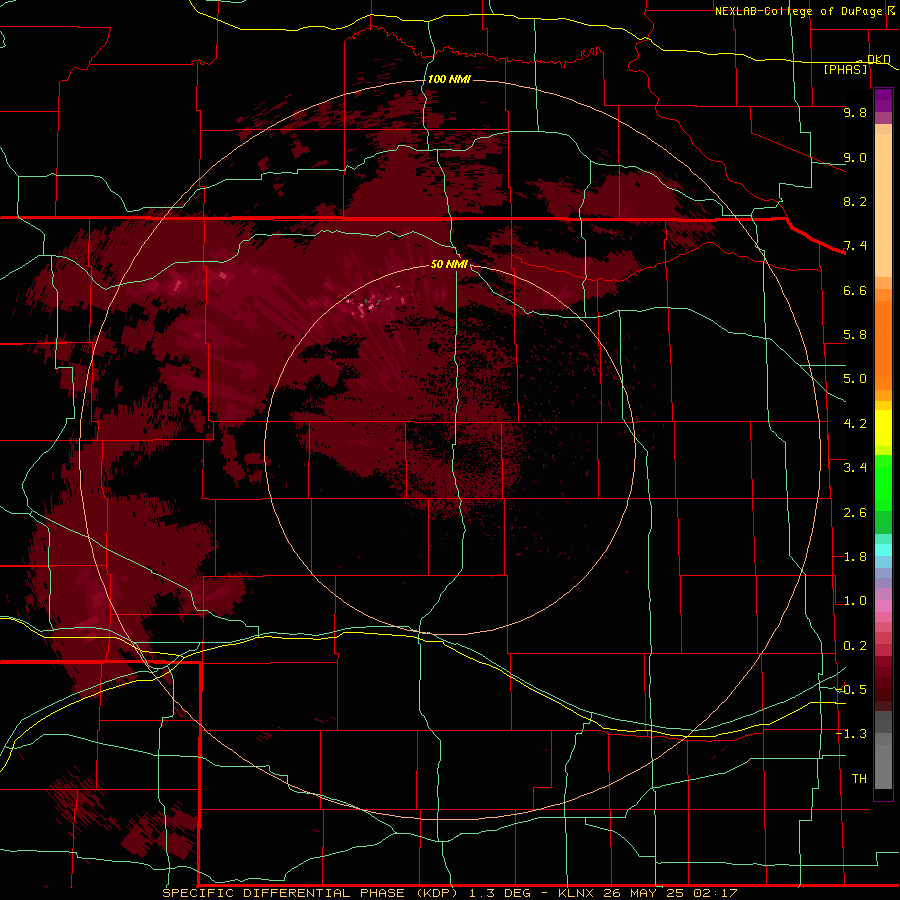The image size is (900, 900).
Task: Click the pale peach segment of color bar
Action: click(883, 205)
